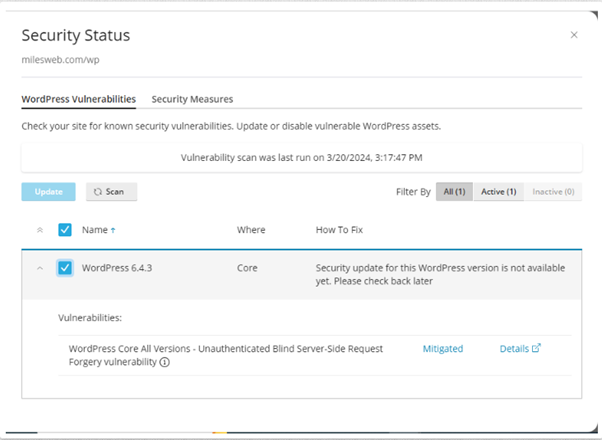This screenshot has height=440, width=602.
Task: Click the 'Security update... not available' message
Action: (440, 274)
